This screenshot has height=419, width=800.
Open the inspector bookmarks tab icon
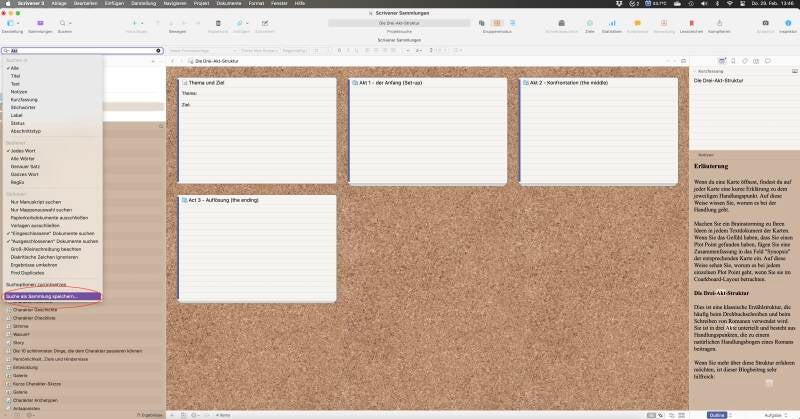pos(733,61)
